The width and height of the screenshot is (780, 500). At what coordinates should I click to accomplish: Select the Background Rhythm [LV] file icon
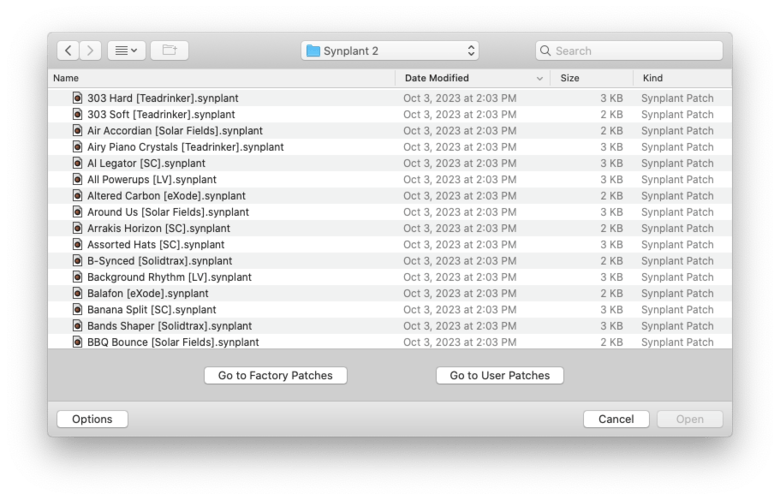click(77, 277)
